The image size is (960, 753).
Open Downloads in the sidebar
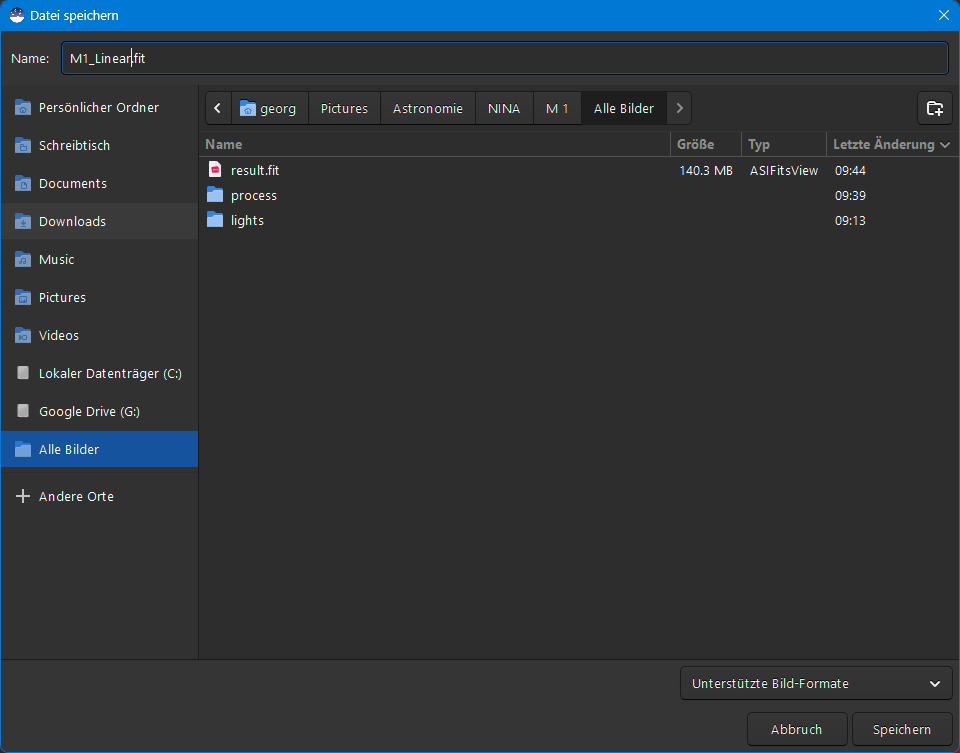[x=72, y=221]
